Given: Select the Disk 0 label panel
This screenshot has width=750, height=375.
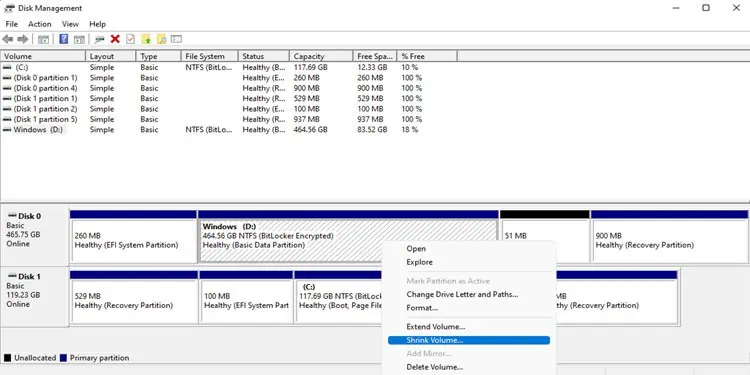Looking at the screenshot, I should click(x=34, y=234).
